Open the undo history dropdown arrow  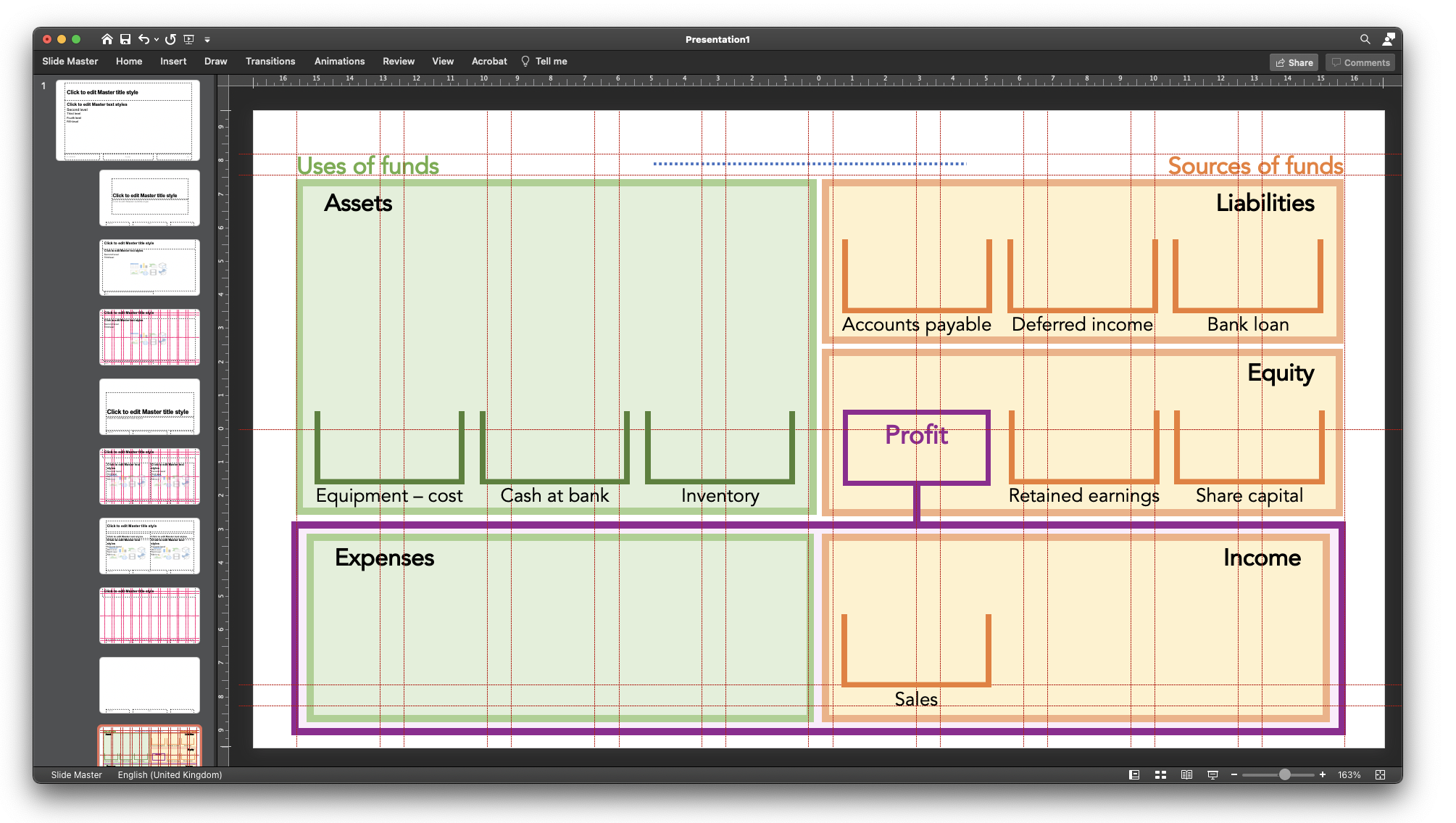click(157, 40)
